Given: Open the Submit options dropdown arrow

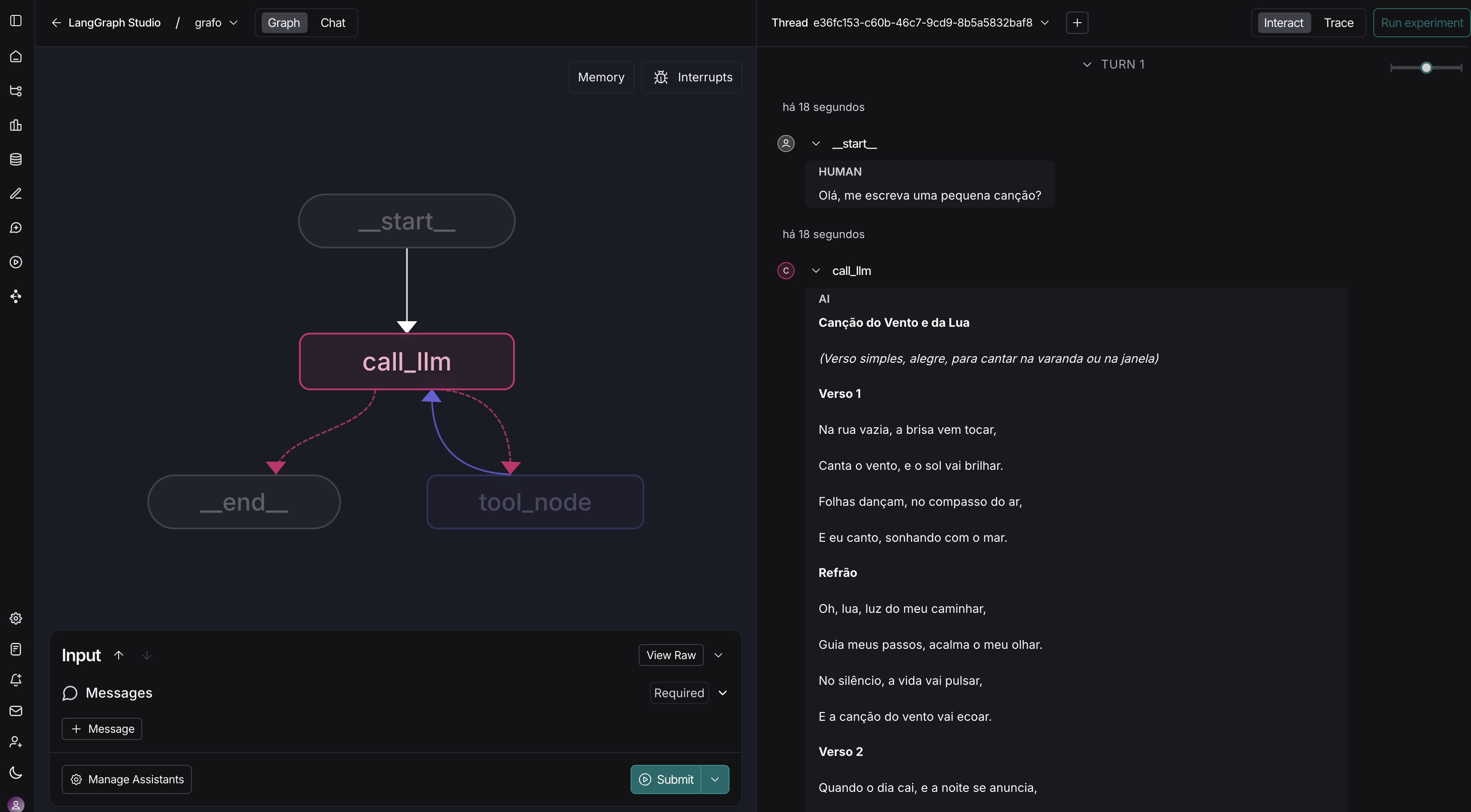Looking at the screenshot, I should point(715,779).
